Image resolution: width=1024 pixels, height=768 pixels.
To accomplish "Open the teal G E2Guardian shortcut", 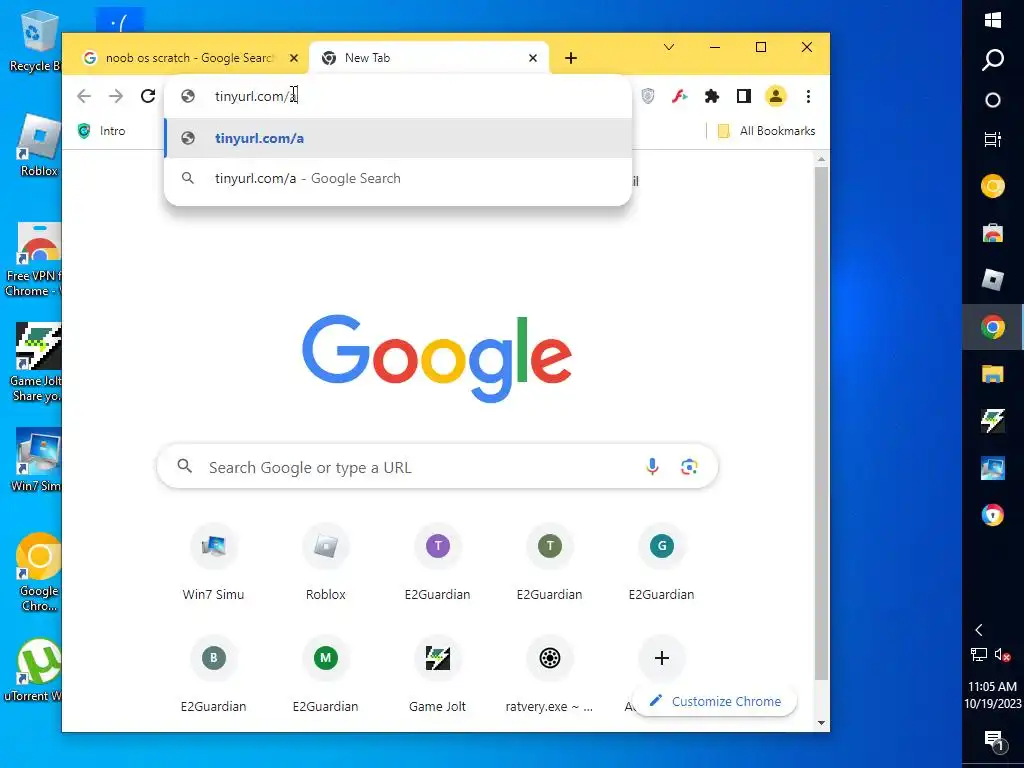I will click(662, 563).
